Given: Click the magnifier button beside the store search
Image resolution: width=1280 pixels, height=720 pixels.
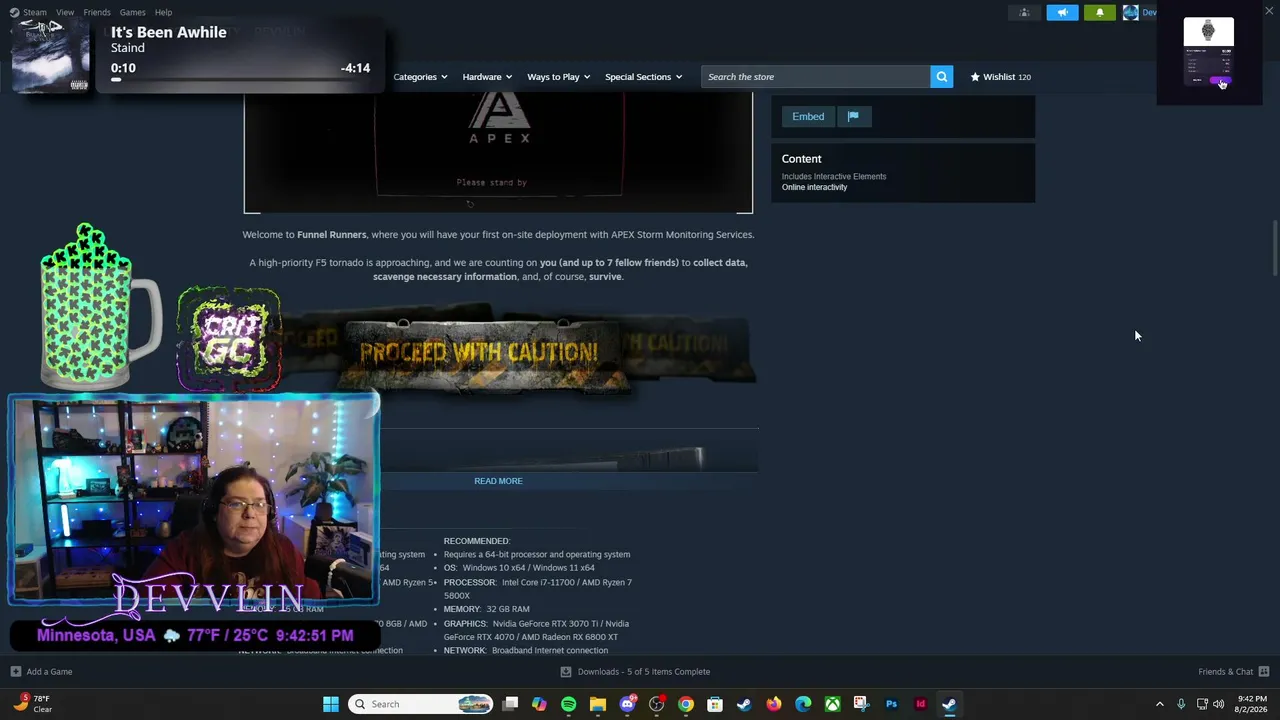Looking at the screenshot, I should click(941, 77).
